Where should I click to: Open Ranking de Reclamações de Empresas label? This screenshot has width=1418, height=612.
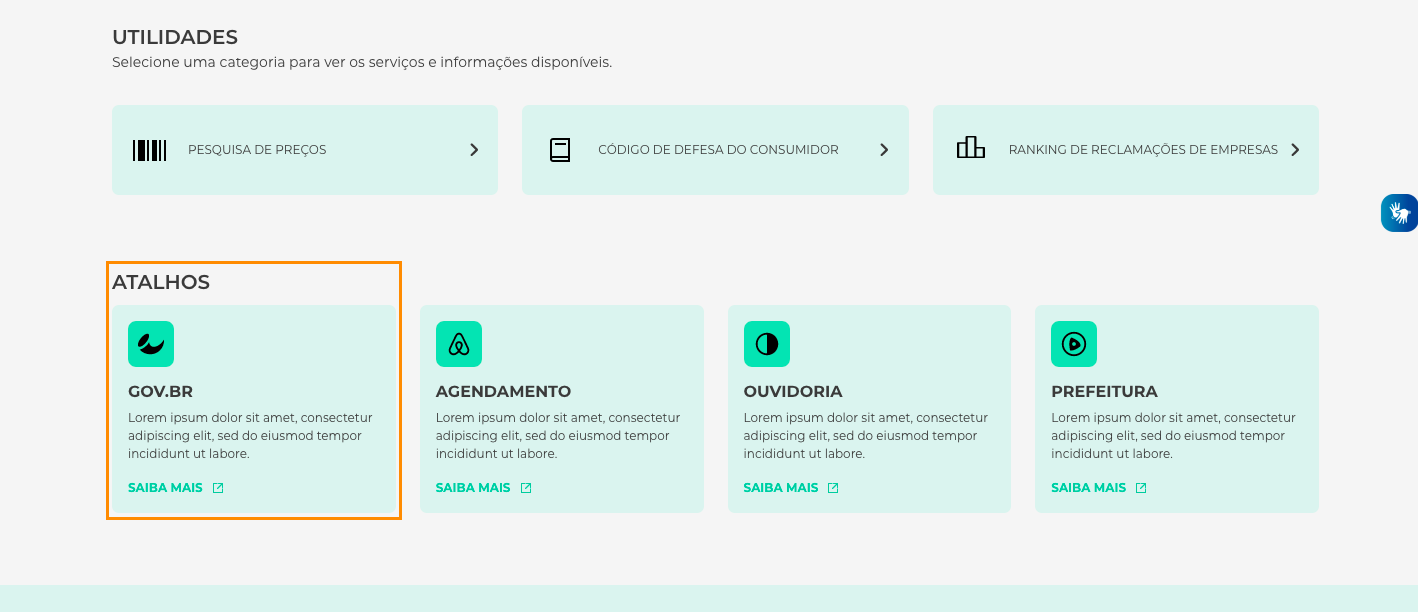pyautogui.click(x=1143, y=150)
